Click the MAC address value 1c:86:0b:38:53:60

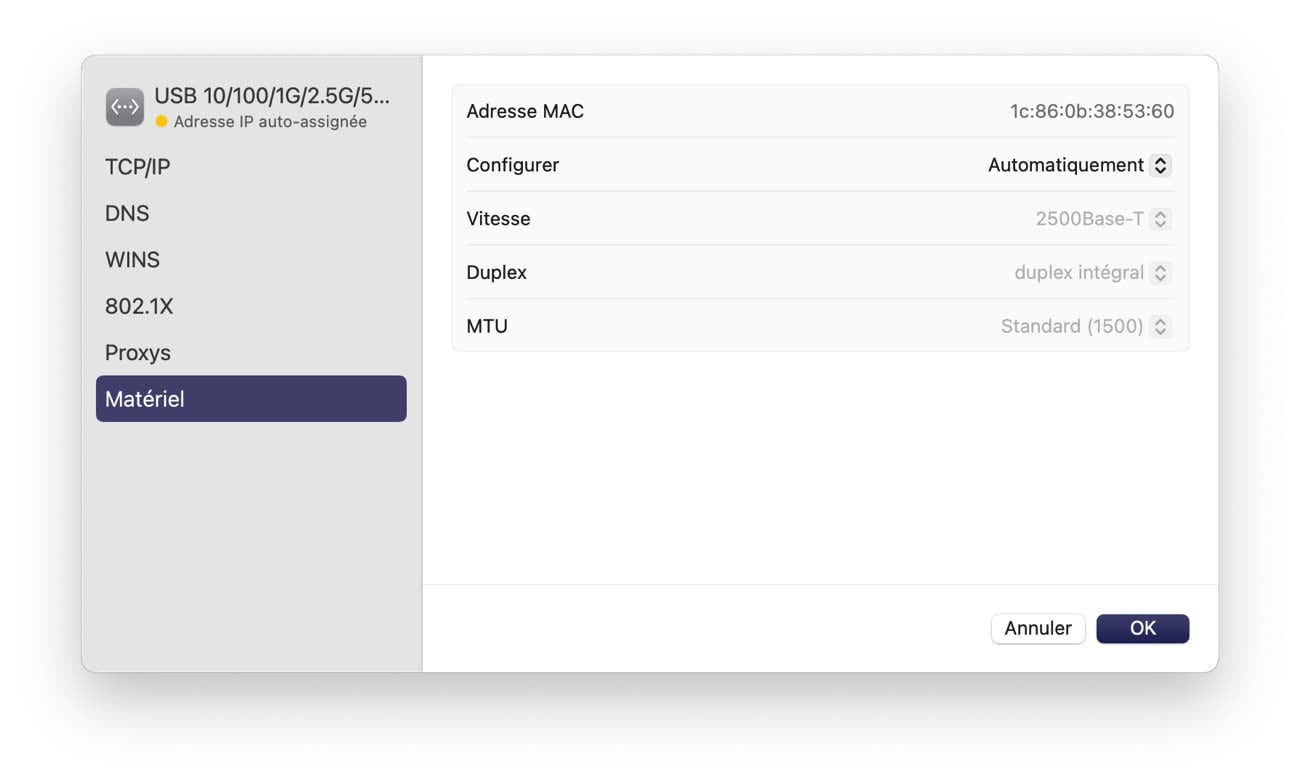(x=1091, y=111)
